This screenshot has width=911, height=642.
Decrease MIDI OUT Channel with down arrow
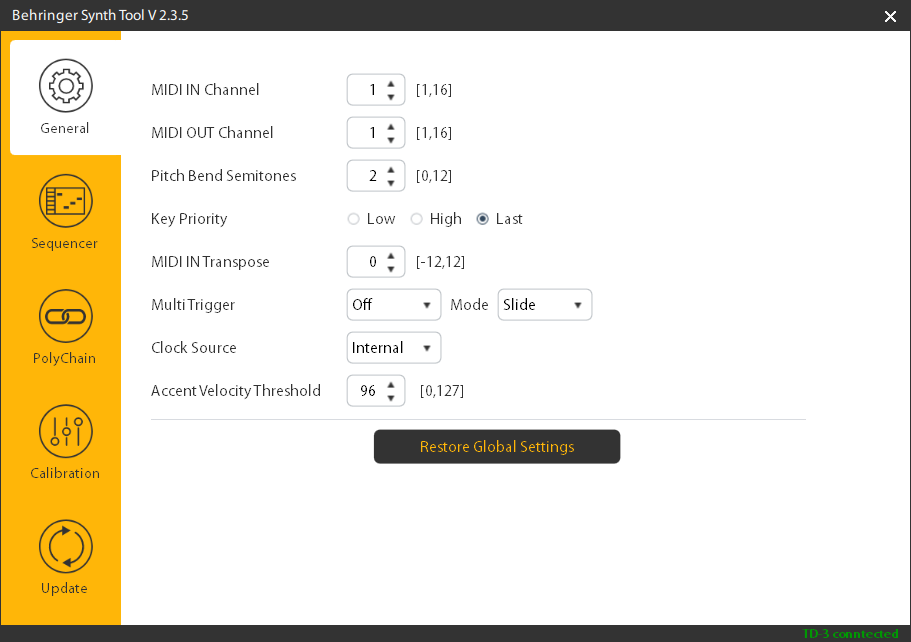click(391, 140)
